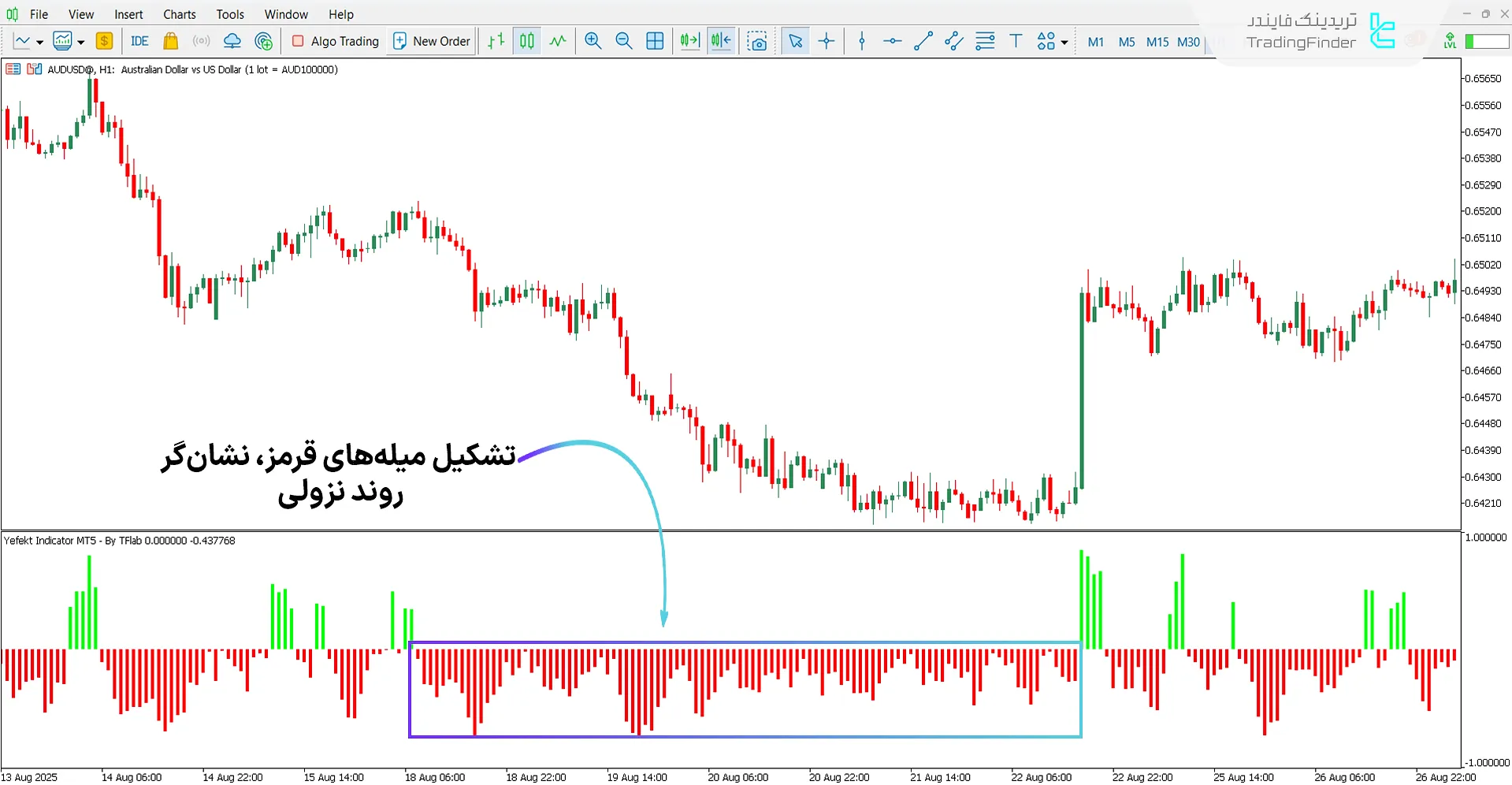Click the zoom out magnifier icon
Viewport: 1512px width, 785px height.
point(623,41)
